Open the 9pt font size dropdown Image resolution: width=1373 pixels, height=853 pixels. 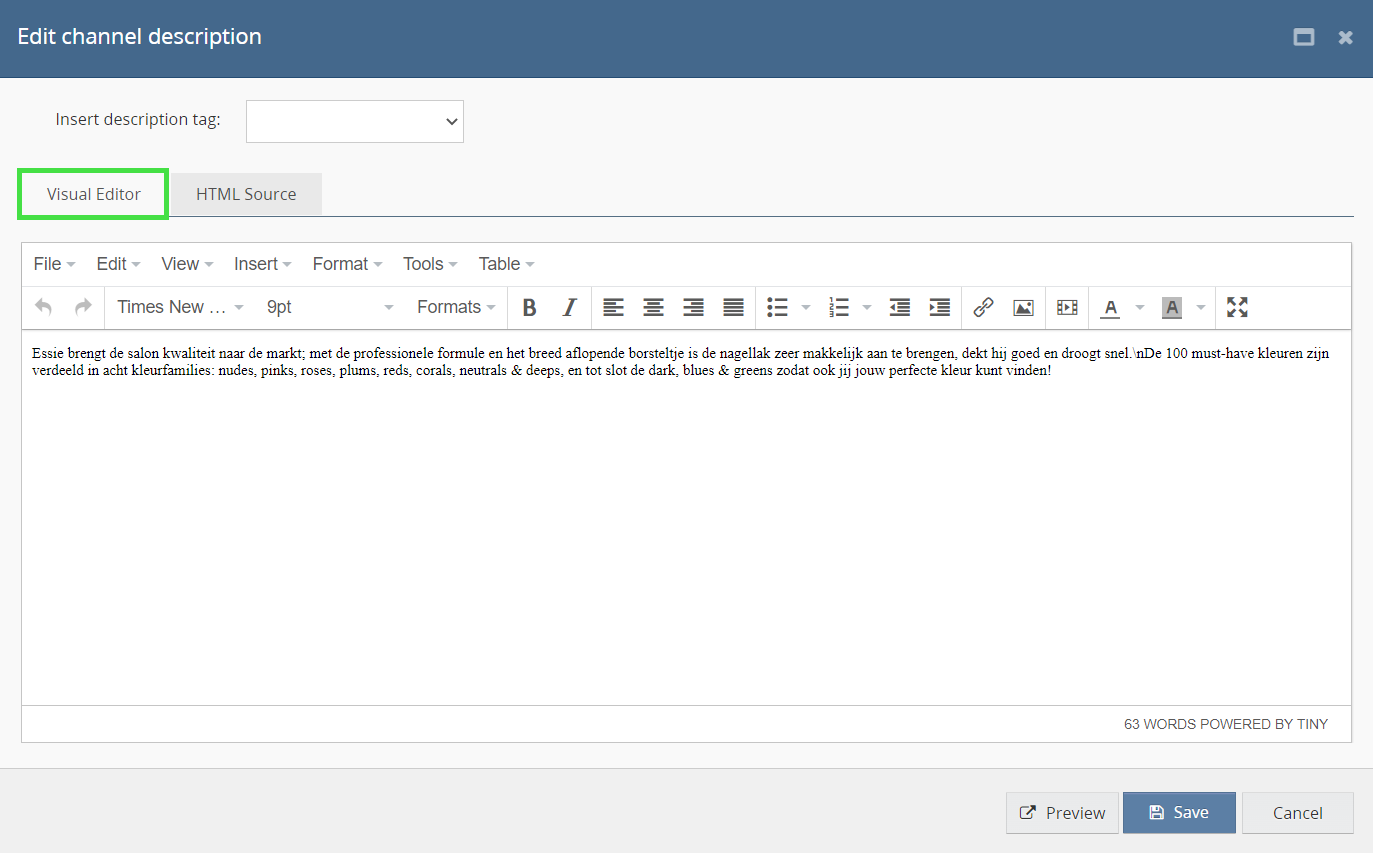pos(330,308)
